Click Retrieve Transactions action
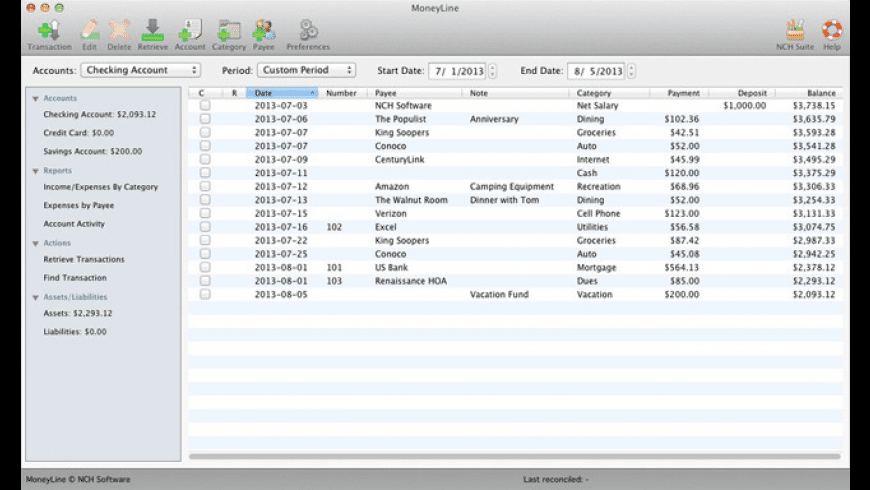 coord(84,259)
